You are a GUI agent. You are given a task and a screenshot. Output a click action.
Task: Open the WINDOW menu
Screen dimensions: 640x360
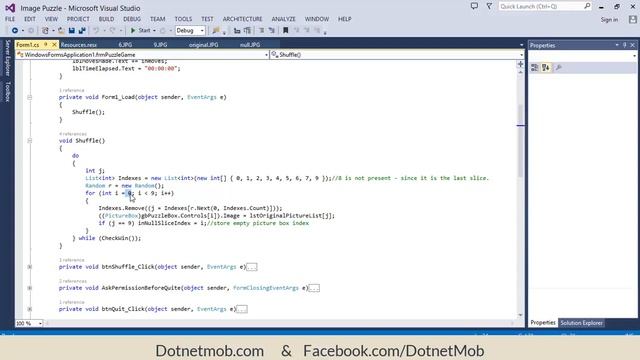point(317,19)
